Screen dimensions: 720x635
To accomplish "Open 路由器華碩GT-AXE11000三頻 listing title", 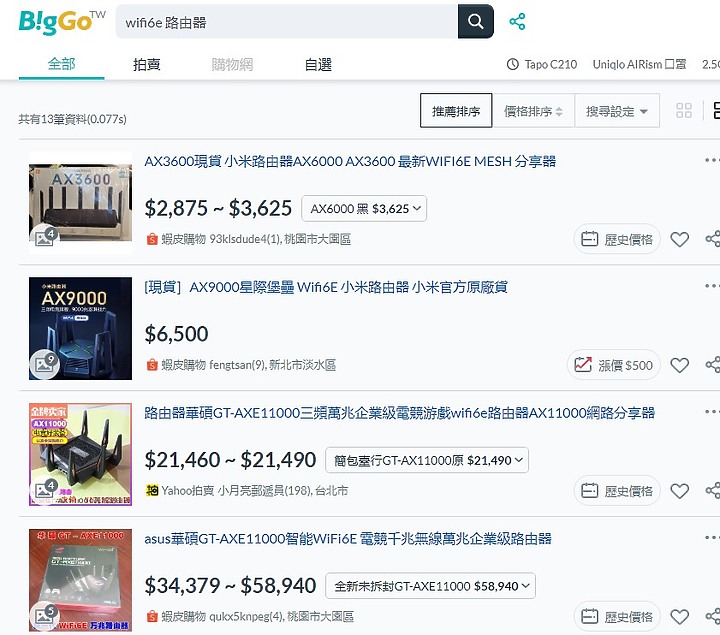I will click(x=399, y=413).
